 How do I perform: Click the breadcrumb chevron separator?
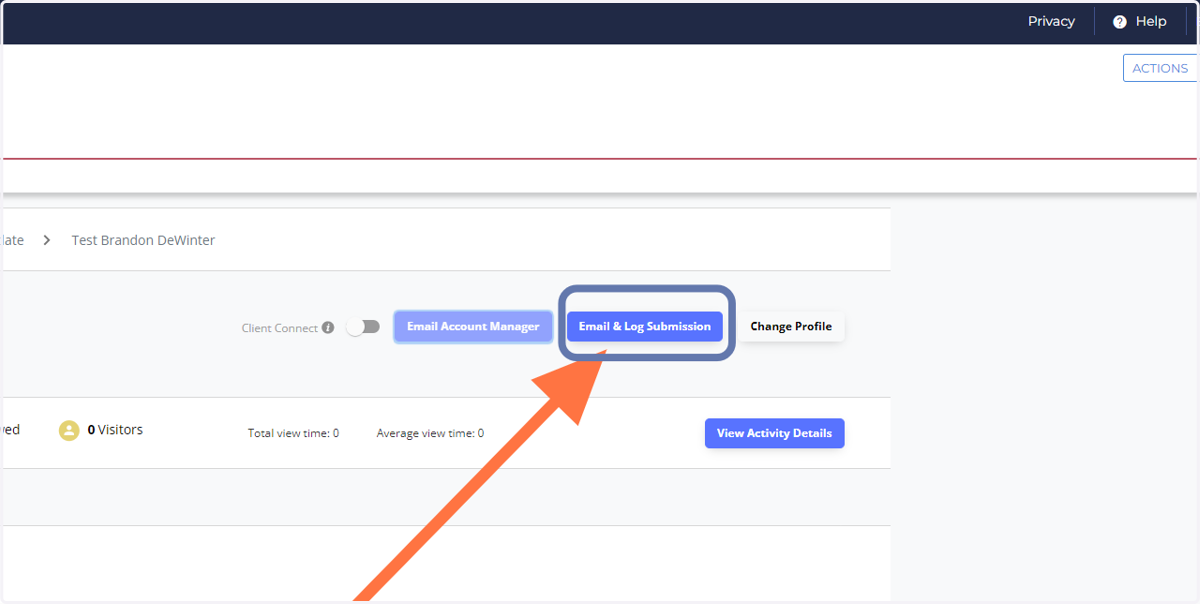click(x=47, y=241)
